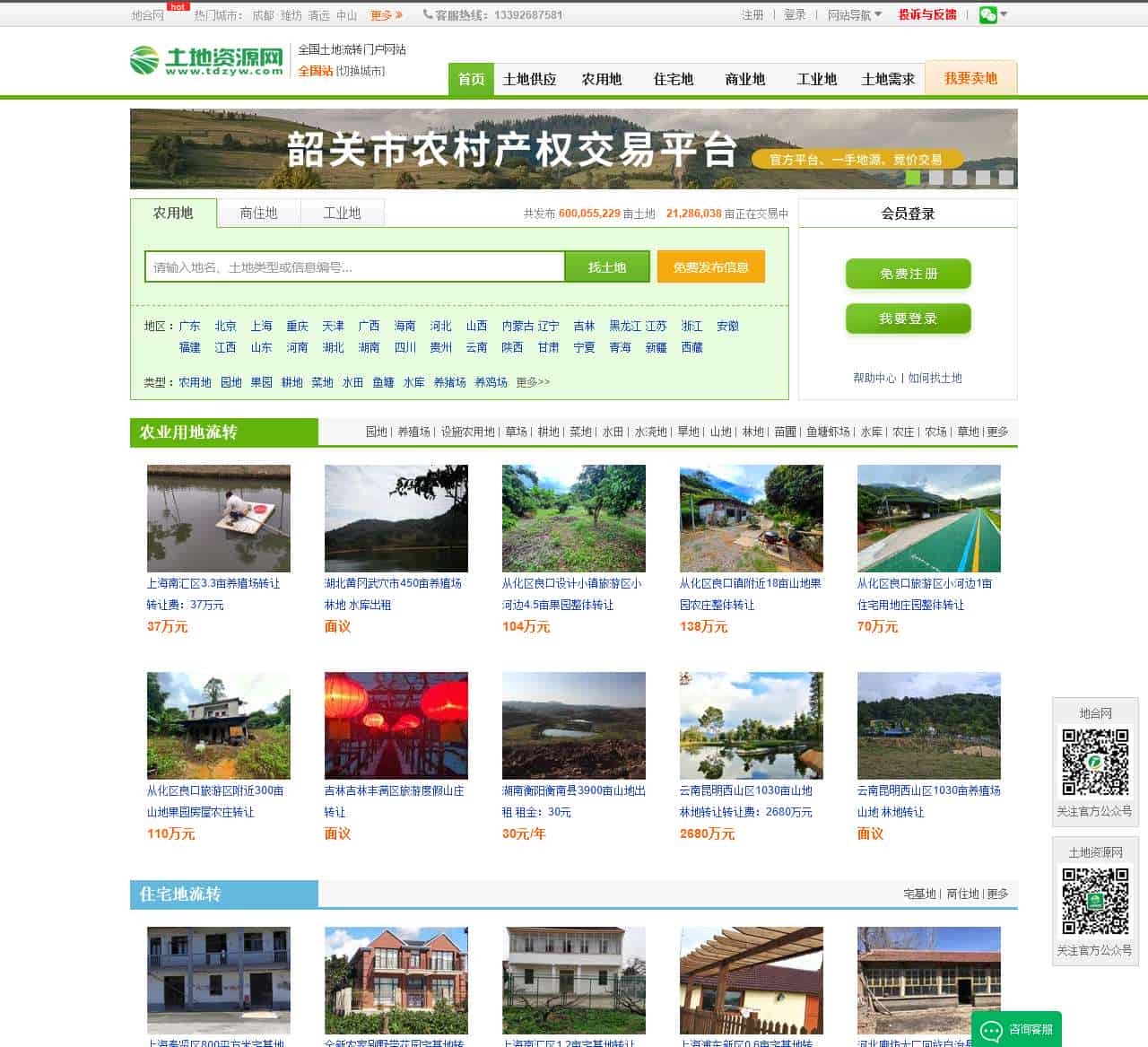The image size is (1148, 1047).
Task: Choose land type 果园
Action: (x=261, y=382)
